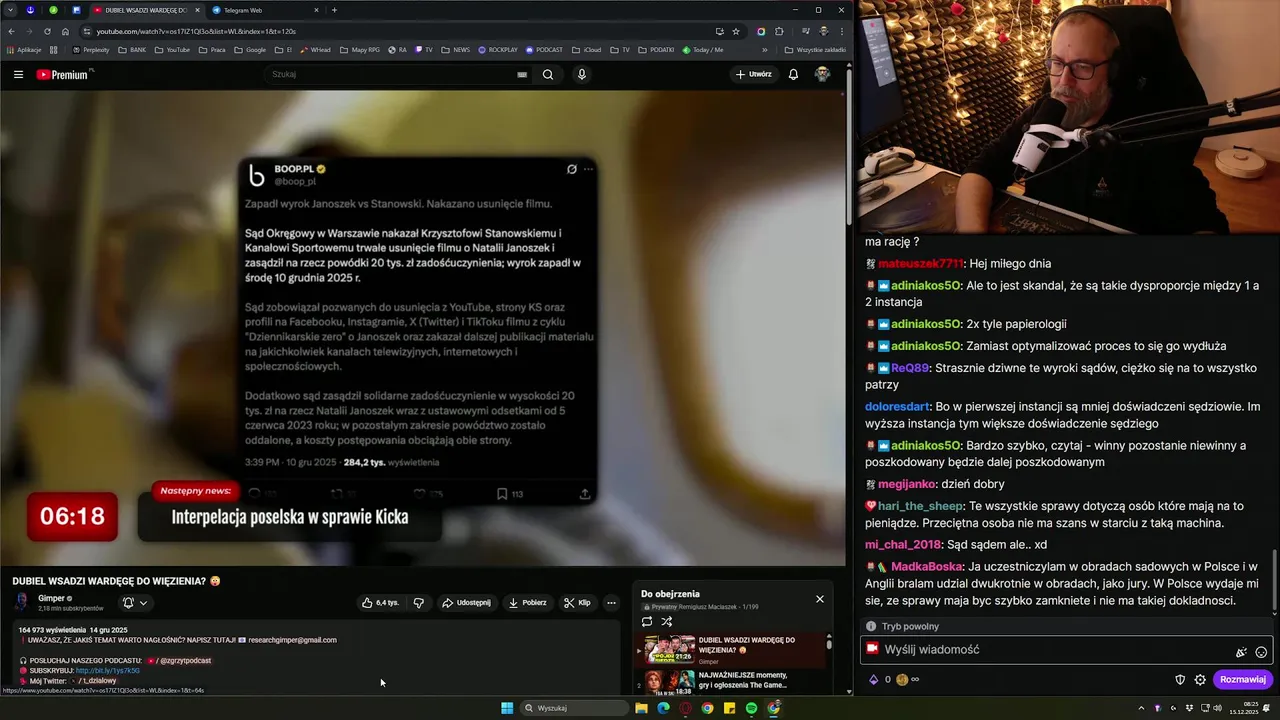Create a clip with the Klip button
The image size is (1280, 720).
[577, 603]
